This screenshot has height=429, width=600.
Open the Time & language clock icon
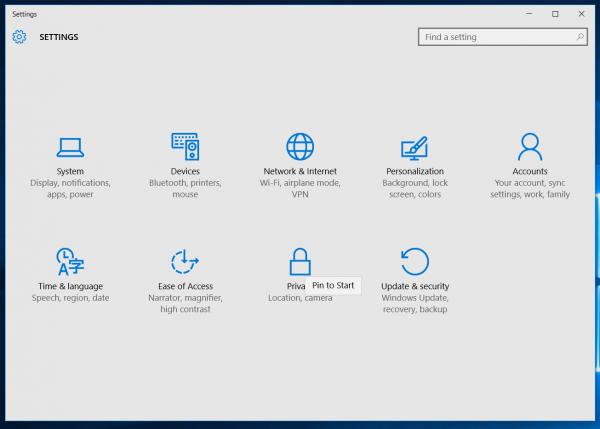click(x=70, y=262)
